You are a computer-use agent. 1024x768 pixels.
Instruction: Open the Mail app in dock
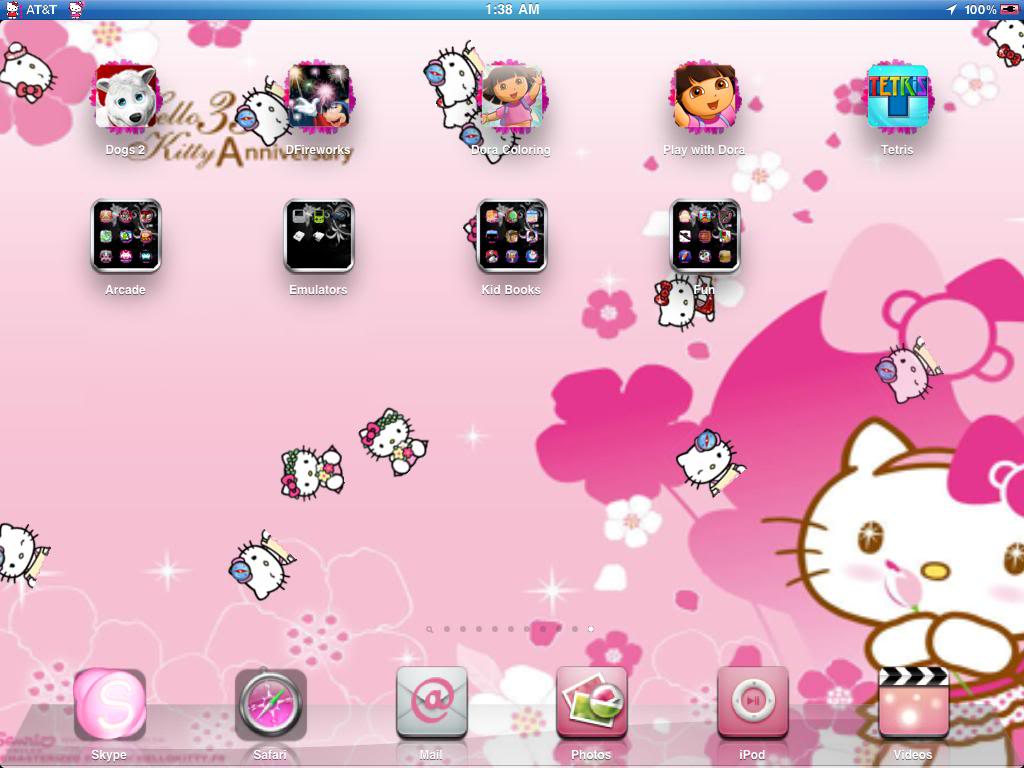[x=431, y=703]
